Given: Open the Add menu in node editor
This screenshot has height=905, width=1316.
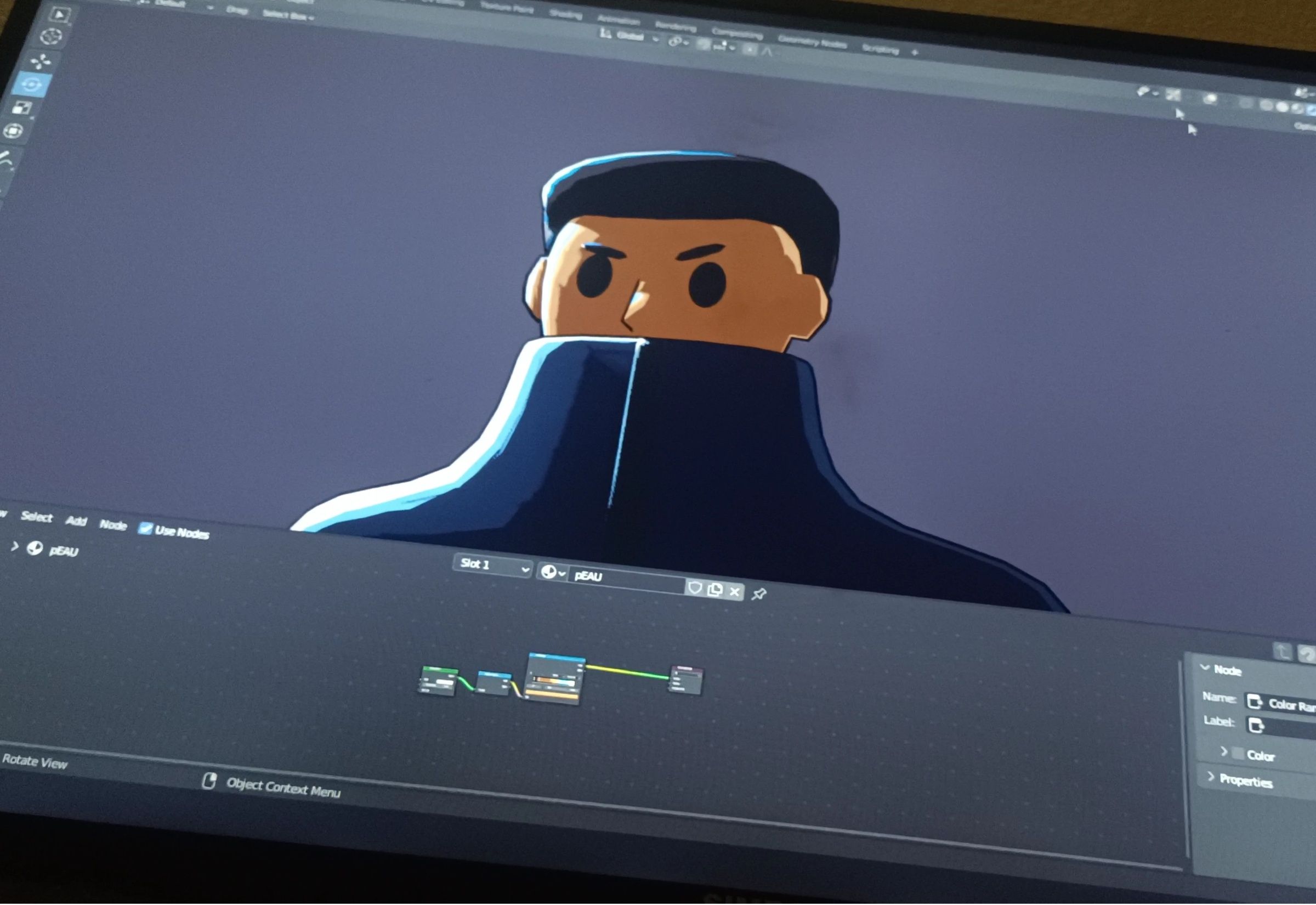Looking at the screenshot, I should 76,521.
